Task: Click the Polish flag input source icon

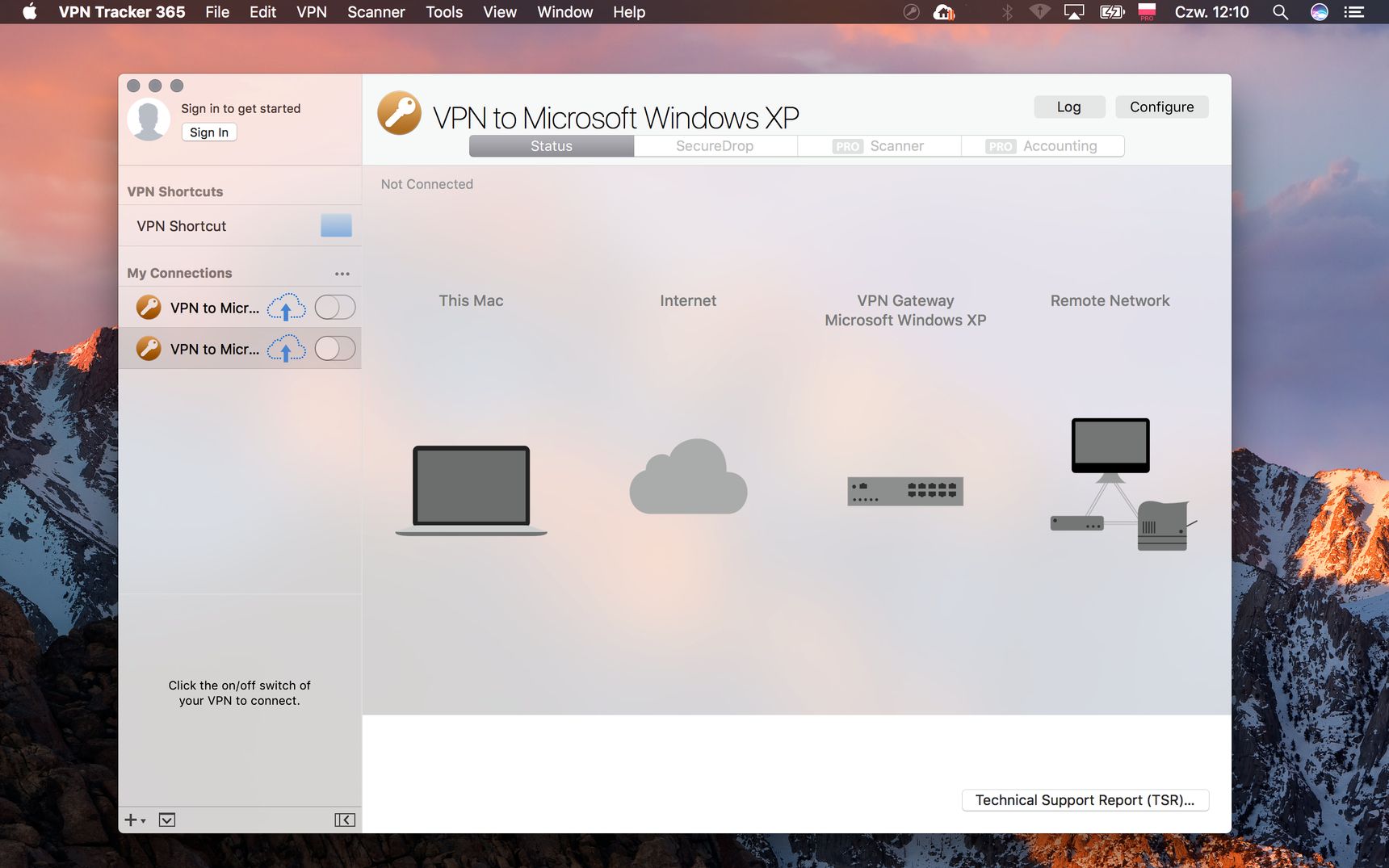Action: tap(1147, 11)
